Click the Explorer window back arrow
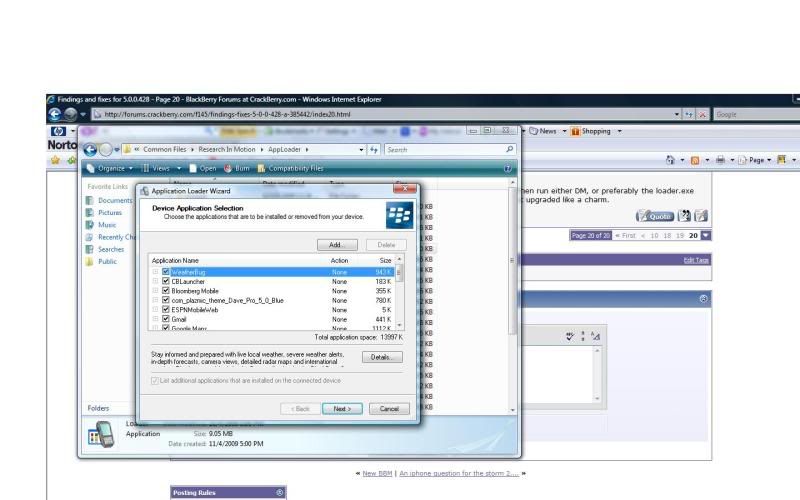The height and width of the screenshot is (500, 800). 90,149
